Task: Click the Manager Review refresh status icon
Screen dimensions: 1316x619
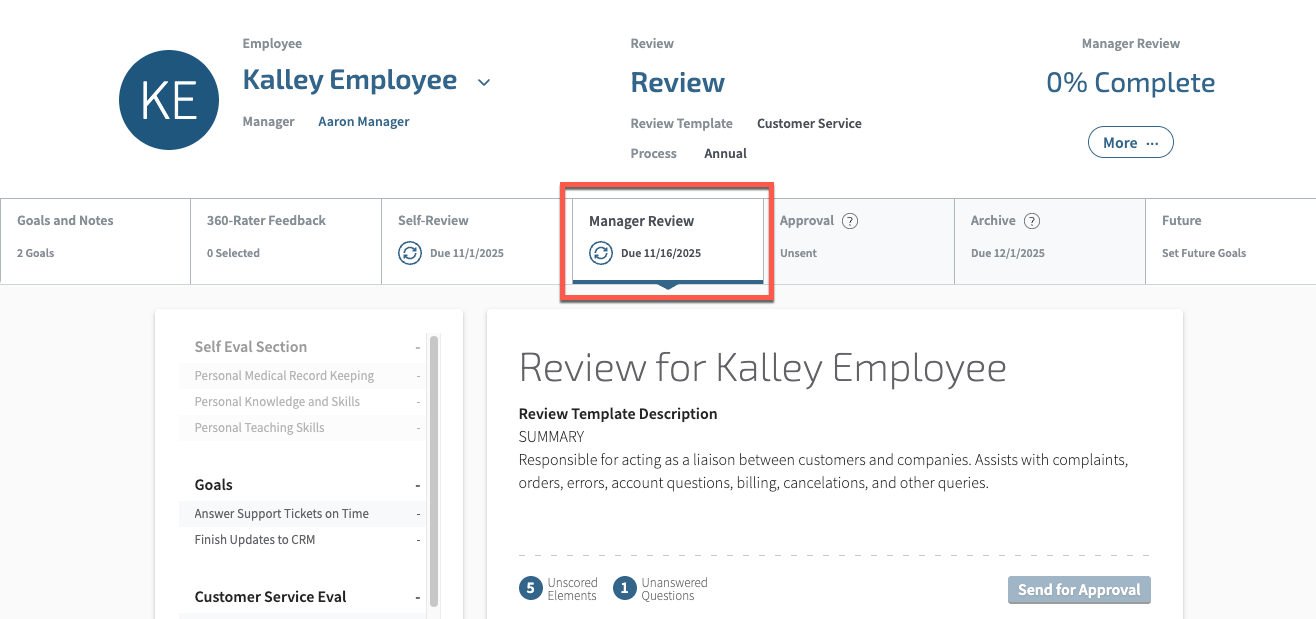Action: coord(600,253)
